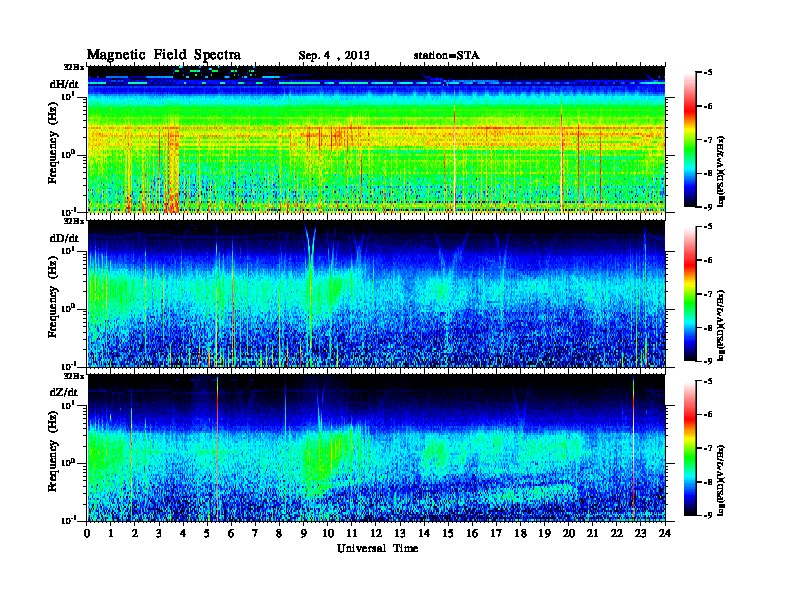
Task: Click the time axis tick label "9"
Action: (x=304, y=534)
